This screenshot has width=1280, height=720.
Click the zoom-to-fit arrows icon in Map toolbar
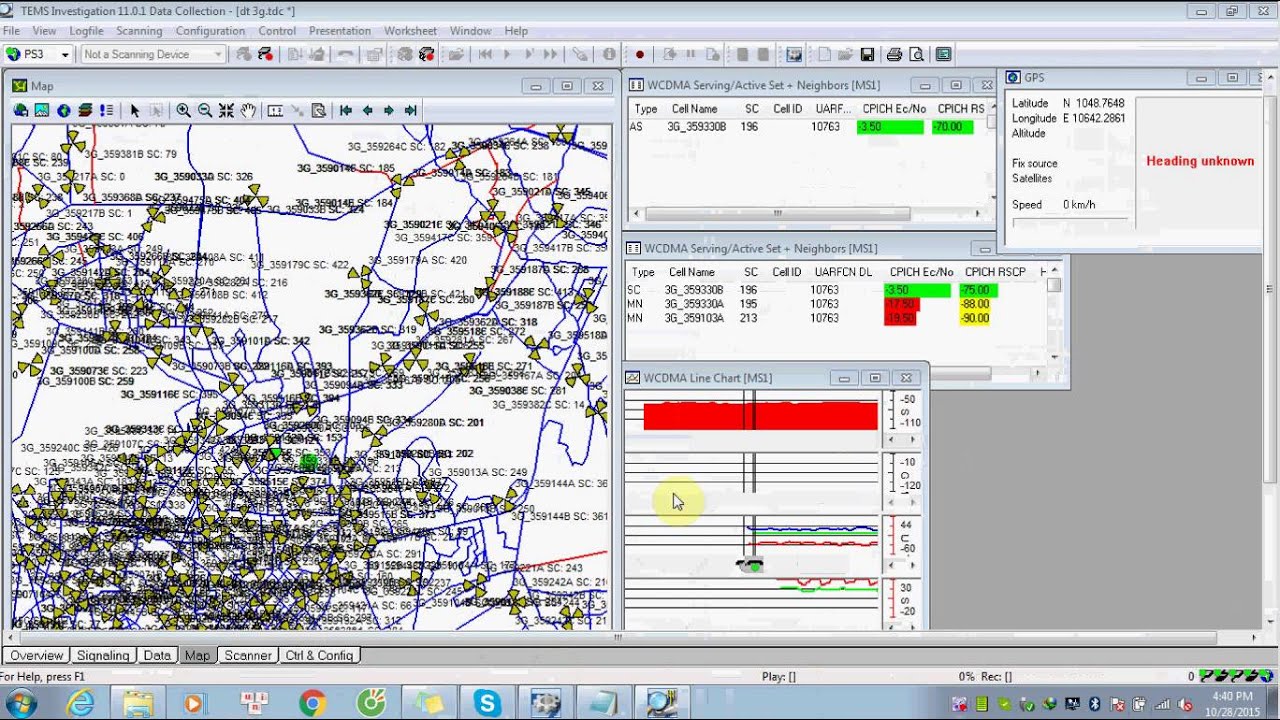click(227, 110)
